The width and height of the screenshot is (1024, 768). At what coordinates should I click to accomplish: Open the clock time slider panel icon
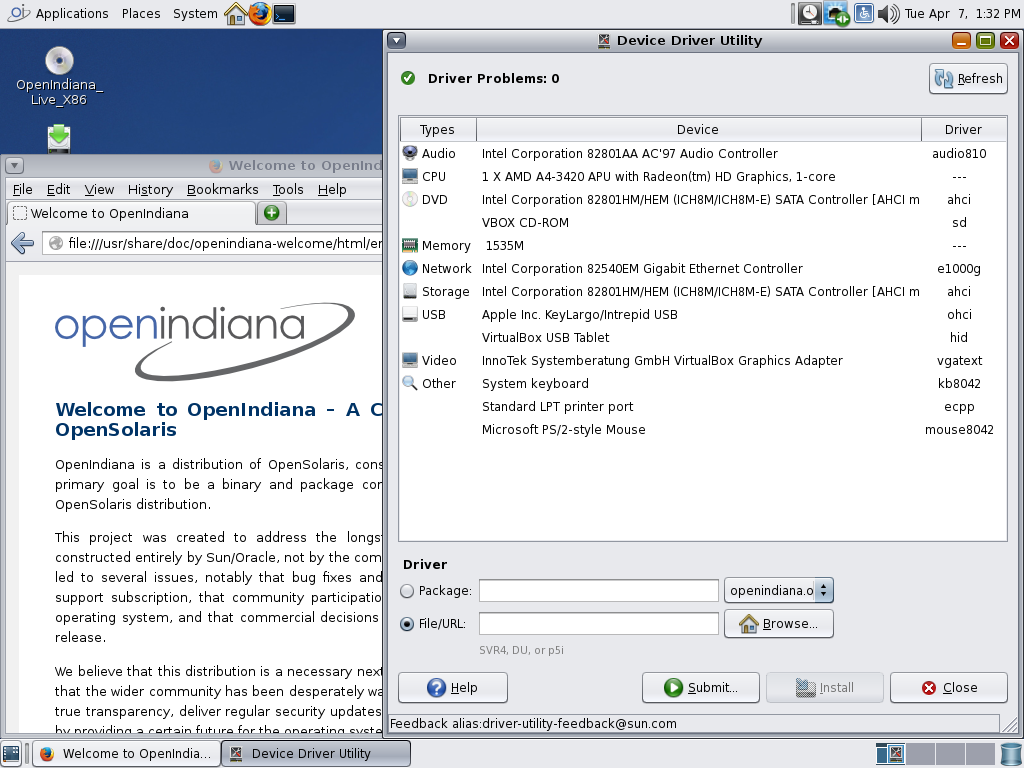pos(810,14)
